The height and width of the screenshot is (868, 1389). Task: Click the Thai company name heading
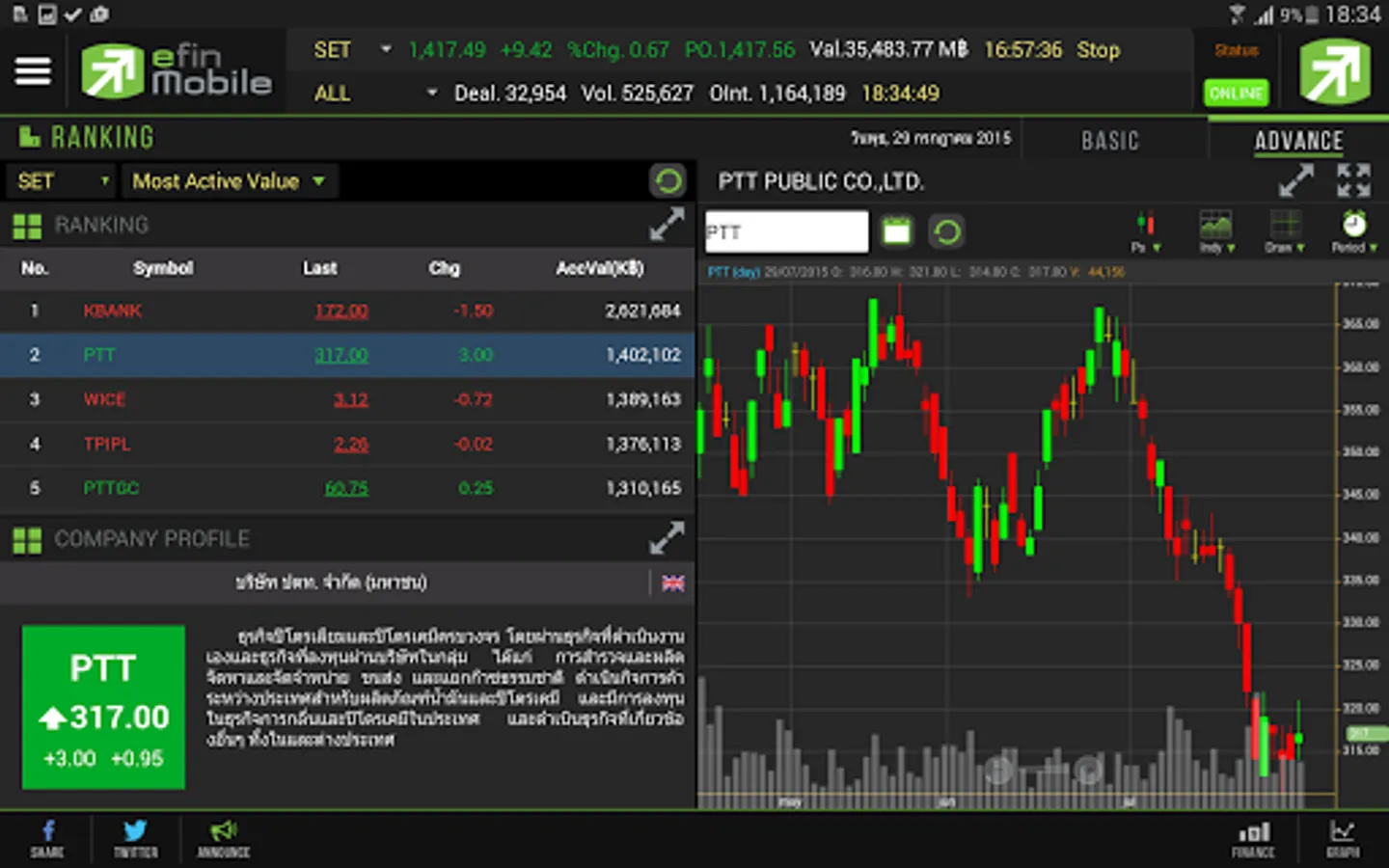click(331, 583)
